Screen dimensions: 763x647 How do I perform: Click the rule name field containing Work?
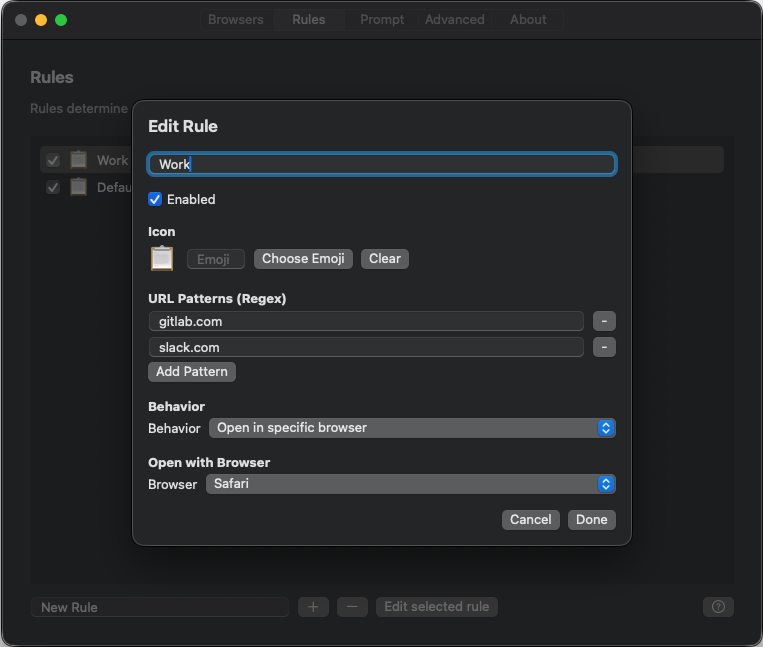pyautogui.click(x=382, y=164)
